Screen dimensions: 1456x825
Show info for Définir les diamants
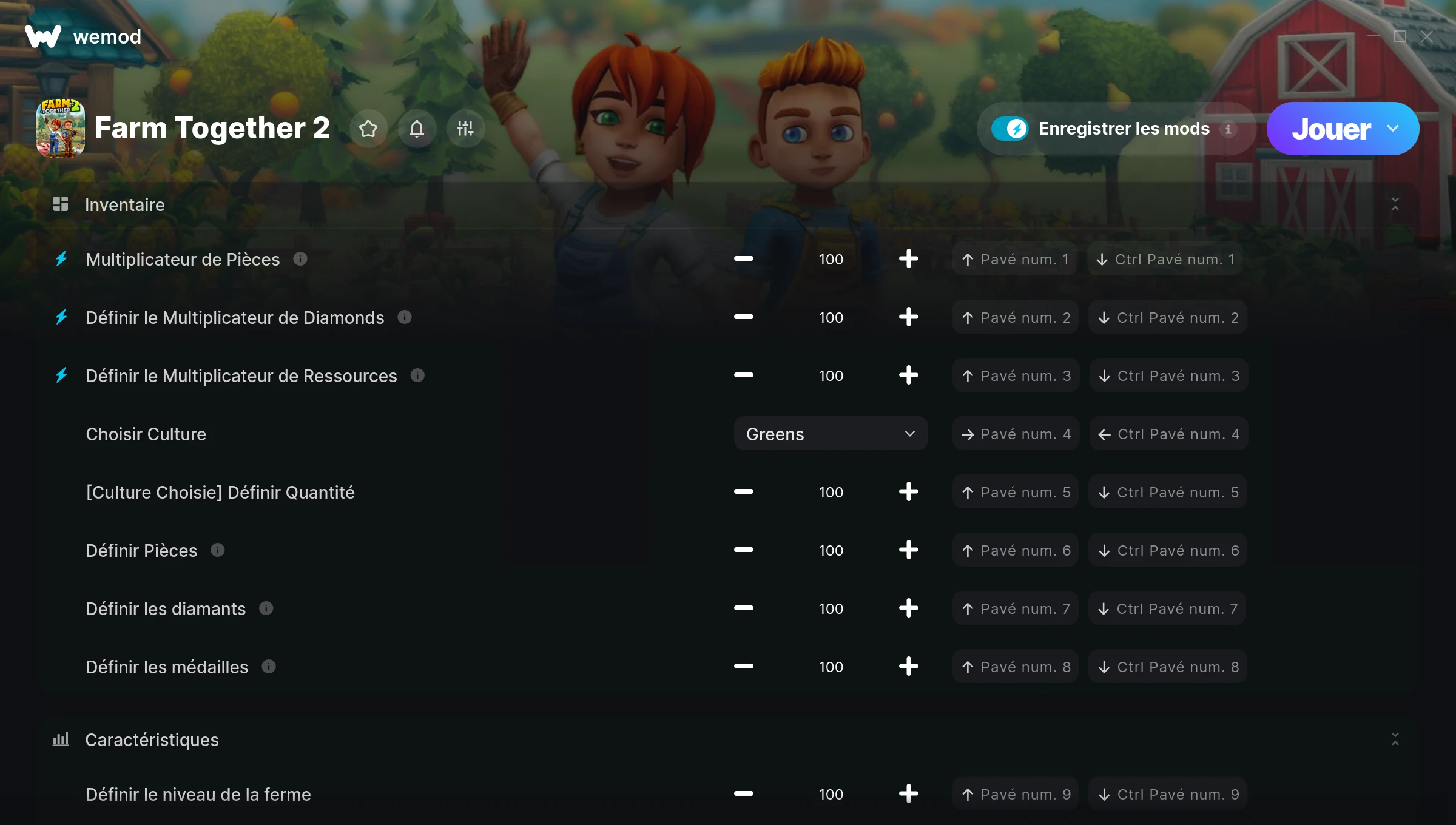coord(266,608)
